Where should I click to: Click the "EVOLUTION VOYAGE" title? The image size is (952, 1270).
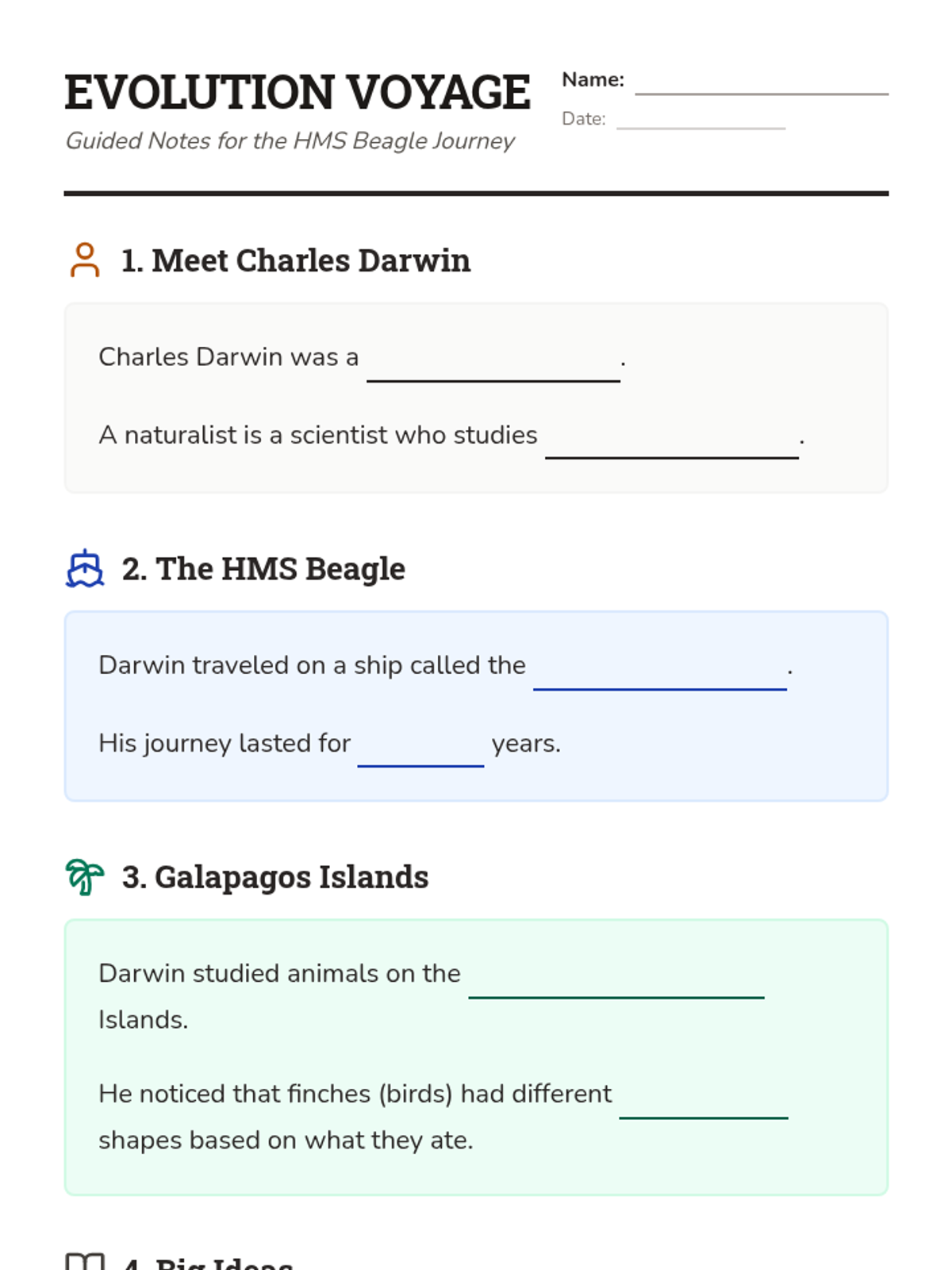(297, 92)
